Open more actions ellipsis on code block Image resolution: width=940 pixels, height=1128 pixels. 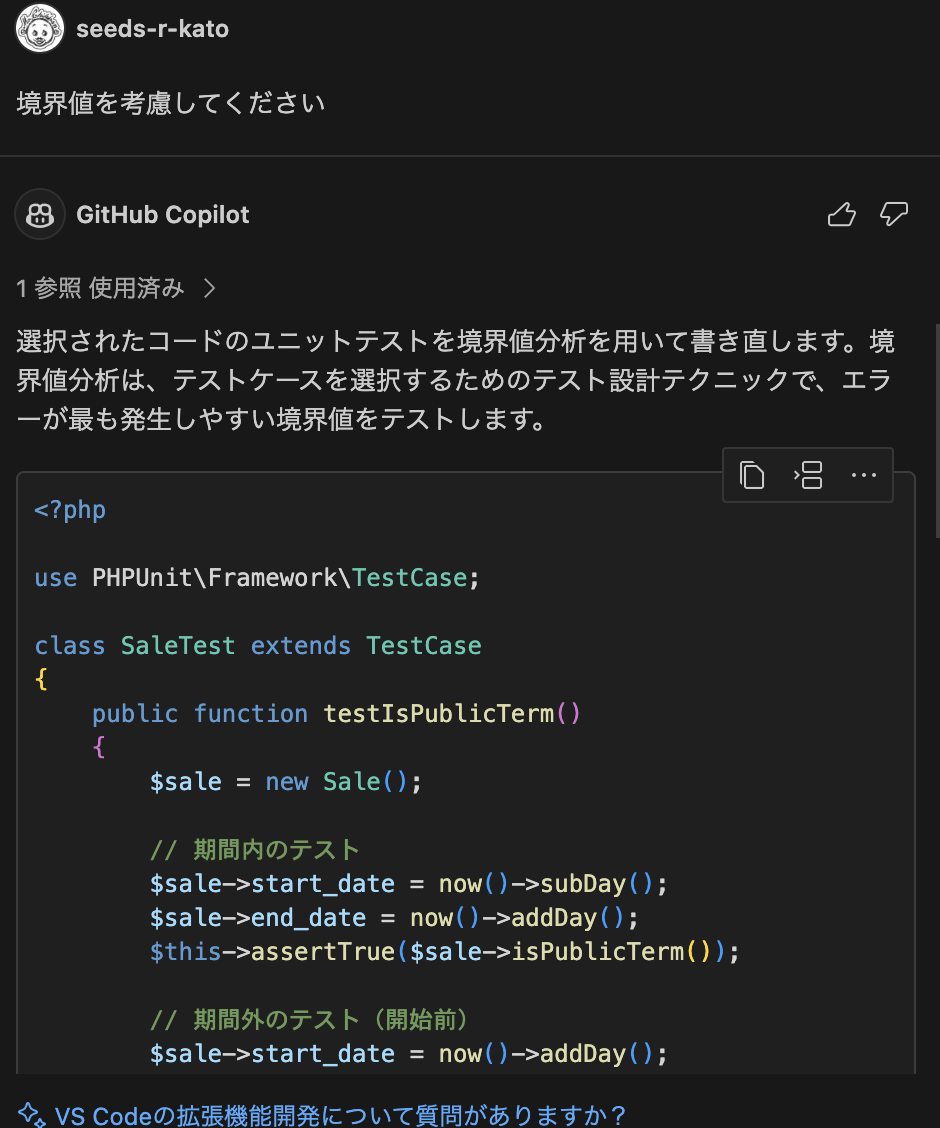click(x=863, y=475)
